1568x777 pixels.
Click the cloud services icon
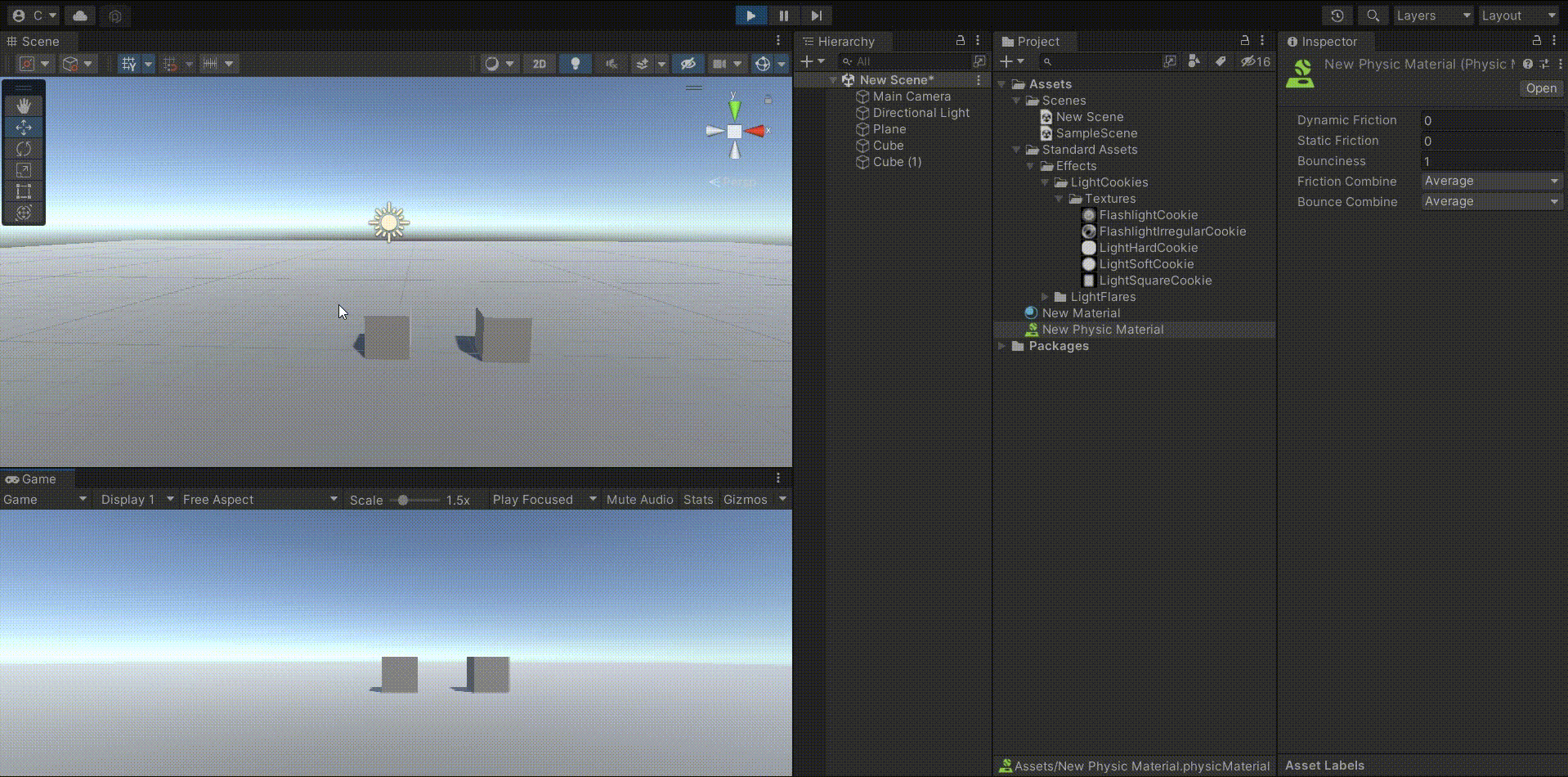[79, 16]
